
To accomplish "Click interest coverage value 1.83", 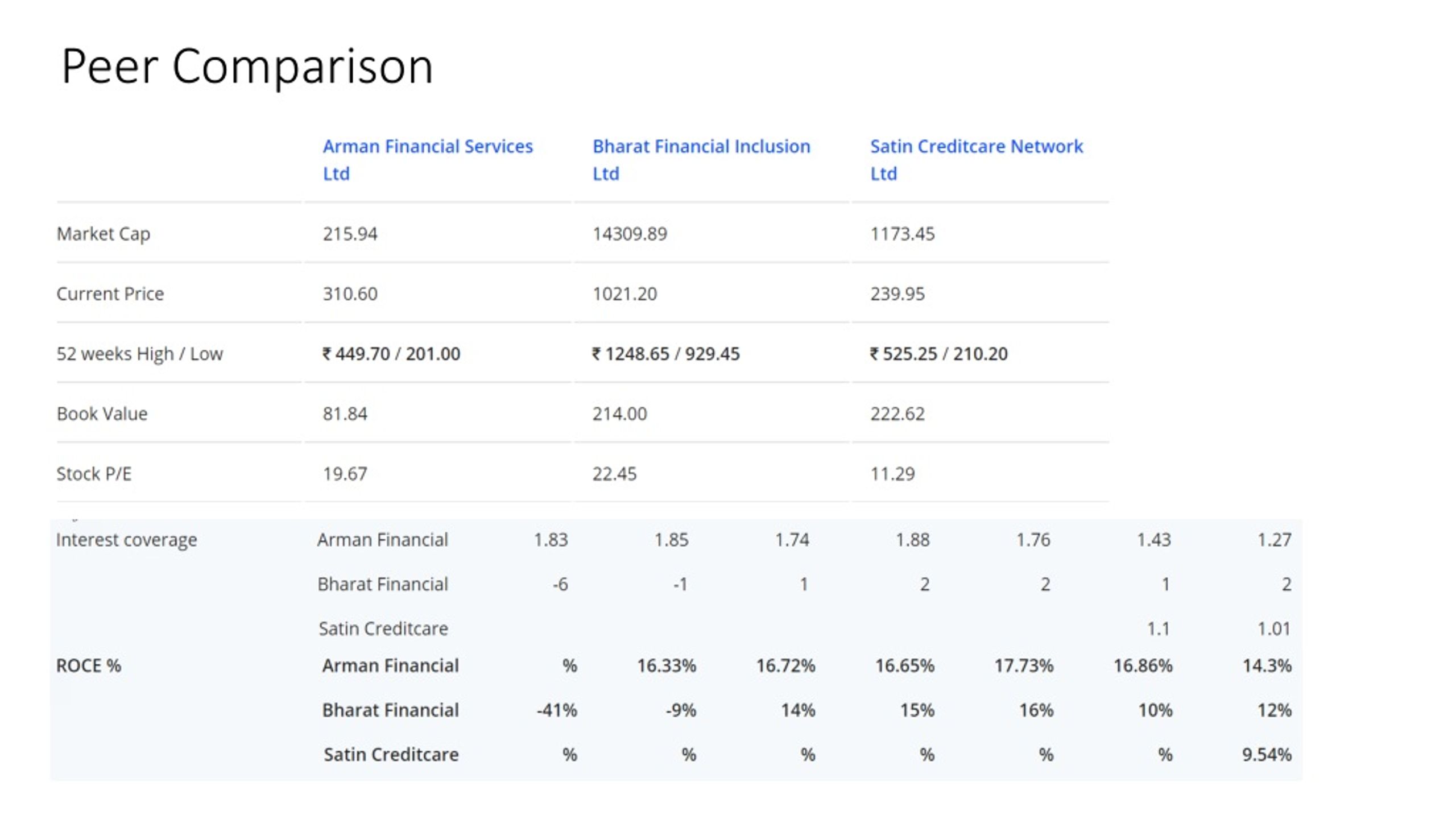I will pyautogui.click(x=551, y=540).
